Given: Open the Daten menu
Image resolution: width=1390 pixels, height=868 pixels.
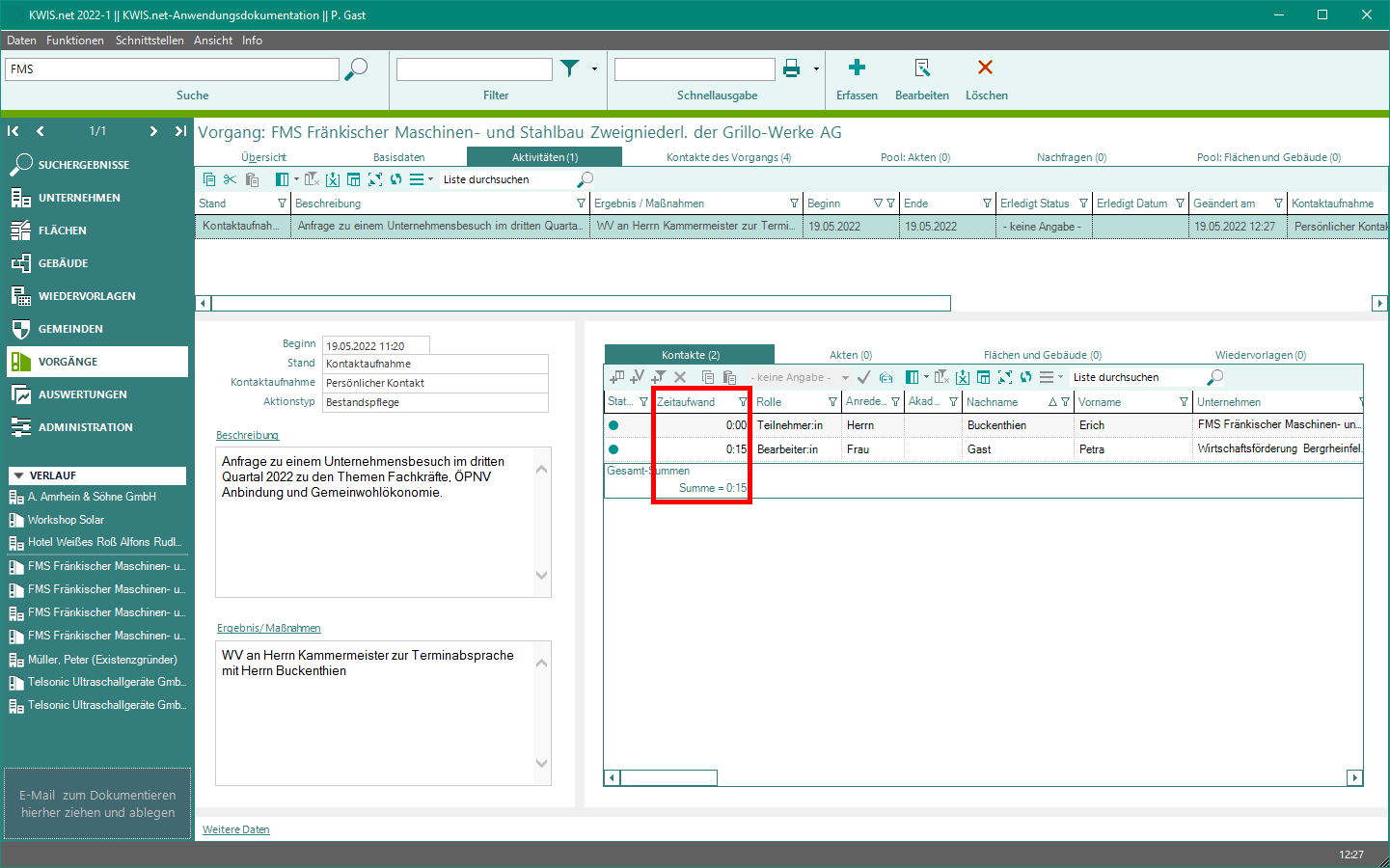Looking at the screenshot, I should coord(21,41).
